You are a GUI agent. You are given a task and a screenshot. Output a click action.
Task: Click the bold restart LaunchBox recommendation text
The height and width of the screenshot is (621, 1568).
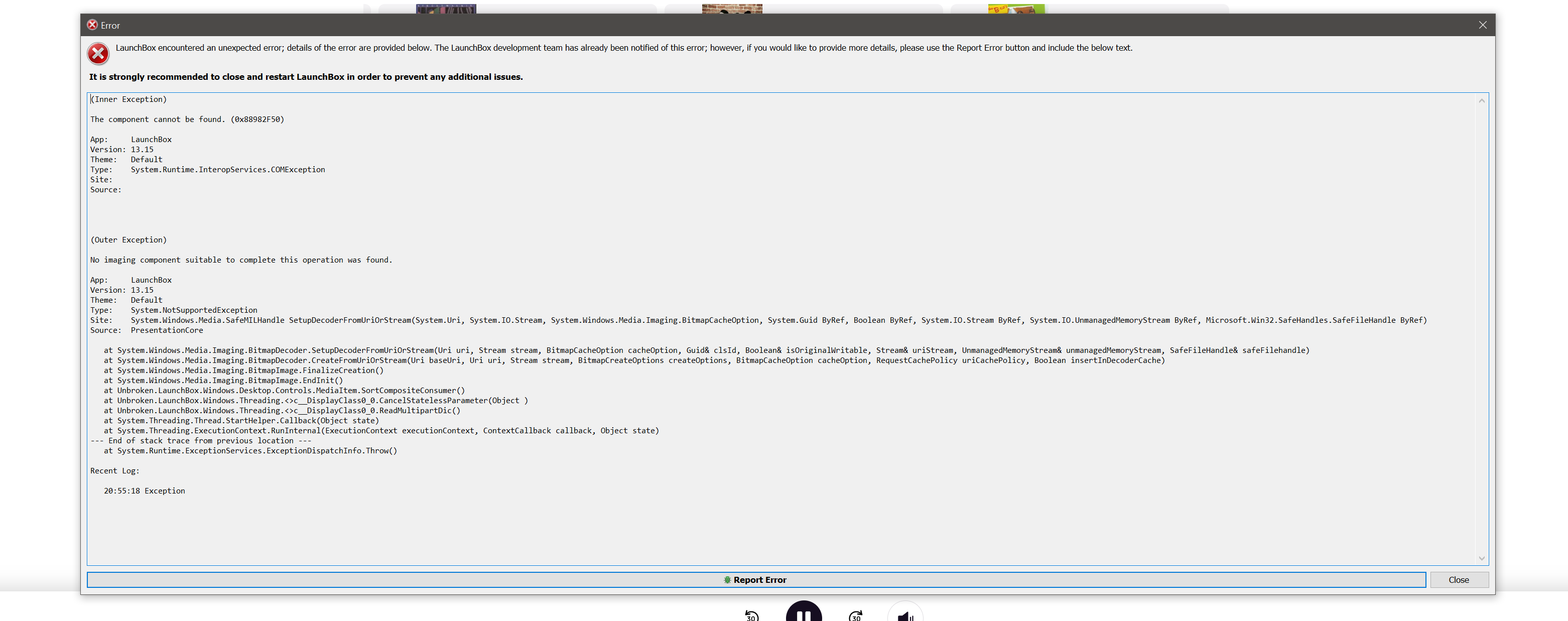point(306,77)
